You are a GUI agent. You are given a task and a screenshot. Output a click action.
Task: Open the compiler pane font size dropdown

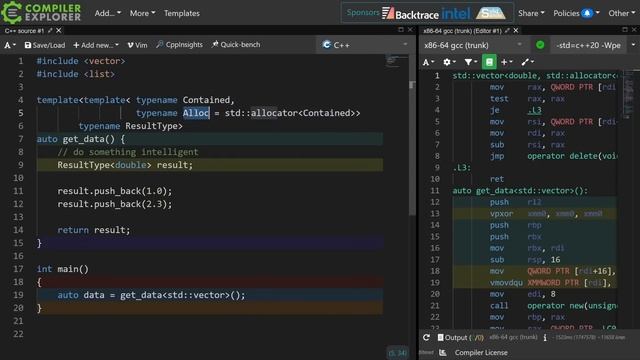[x=428, y=62]
